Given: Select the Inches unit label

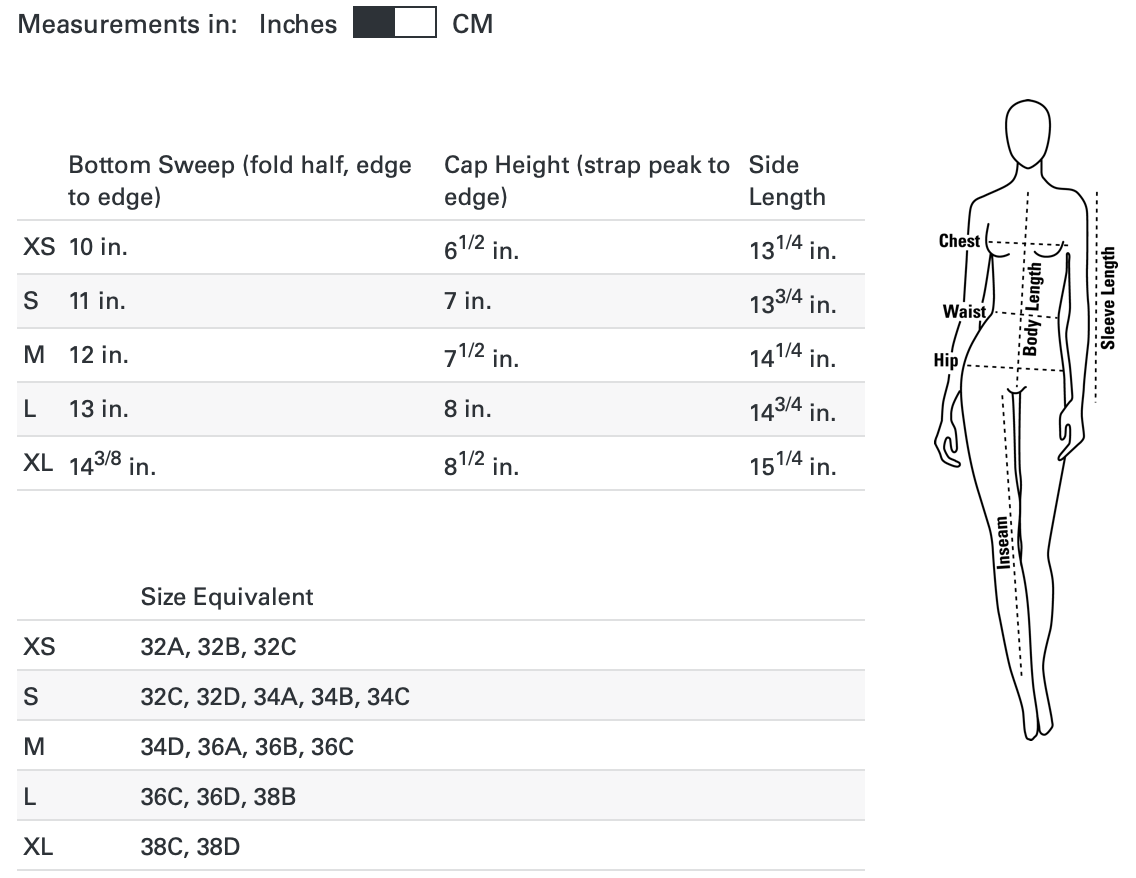Looking at the screenshot, I should tap(298, 24).
